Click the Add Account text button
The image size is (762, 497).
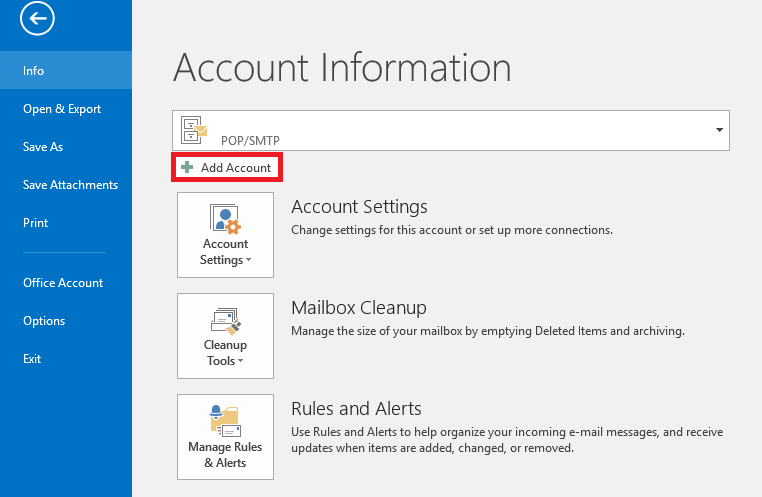click(235, 168)
